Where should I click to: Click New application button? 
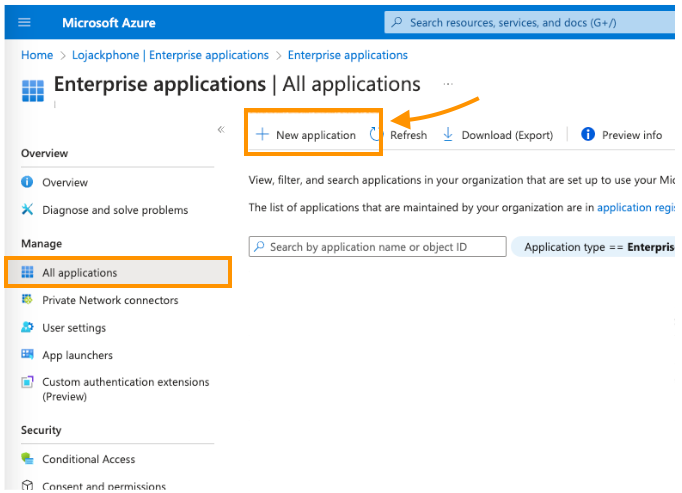305,135
